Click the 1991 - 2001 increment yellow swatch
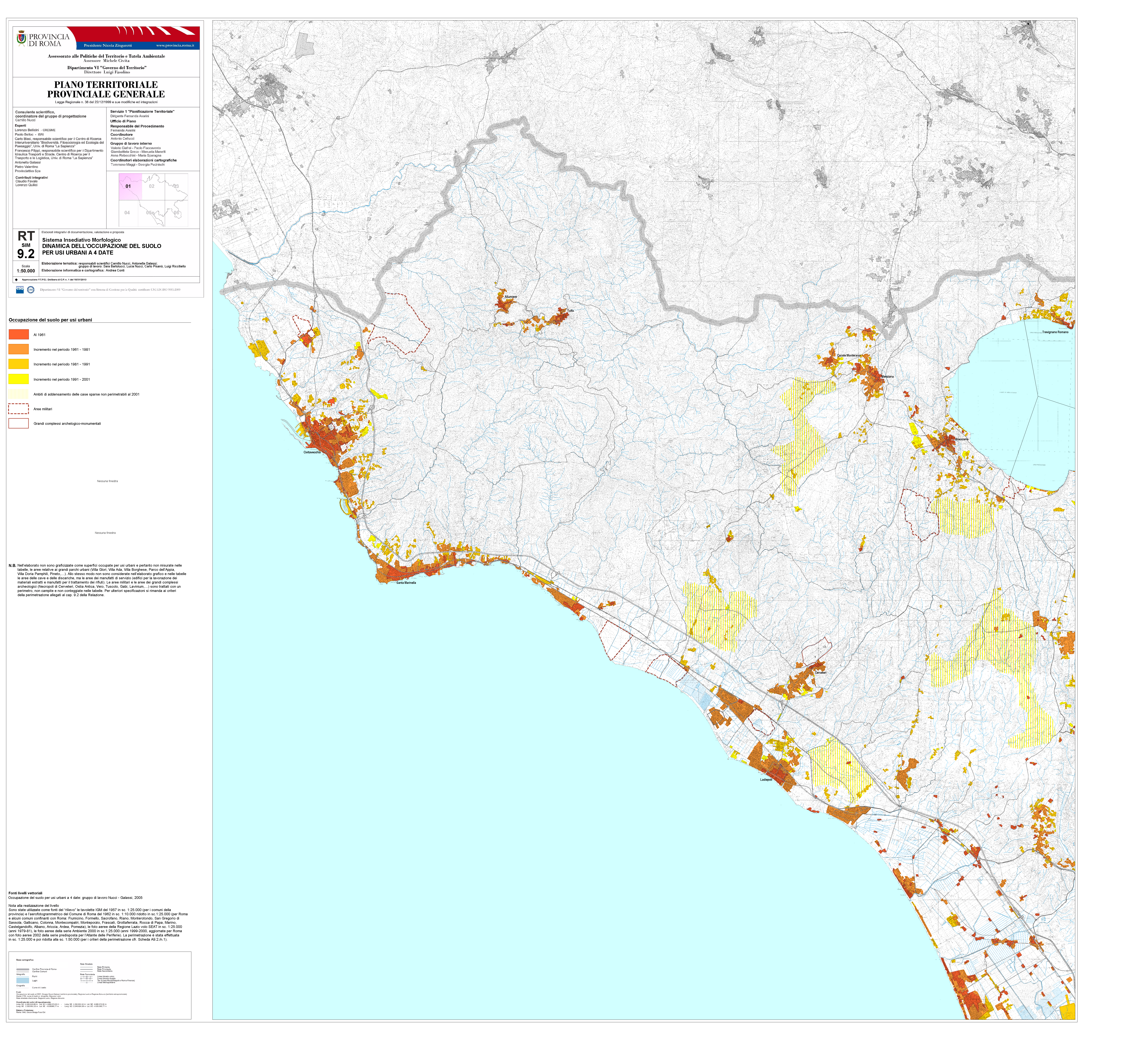The height and width of the screenshot is (1064, 1128). point(19,379)
